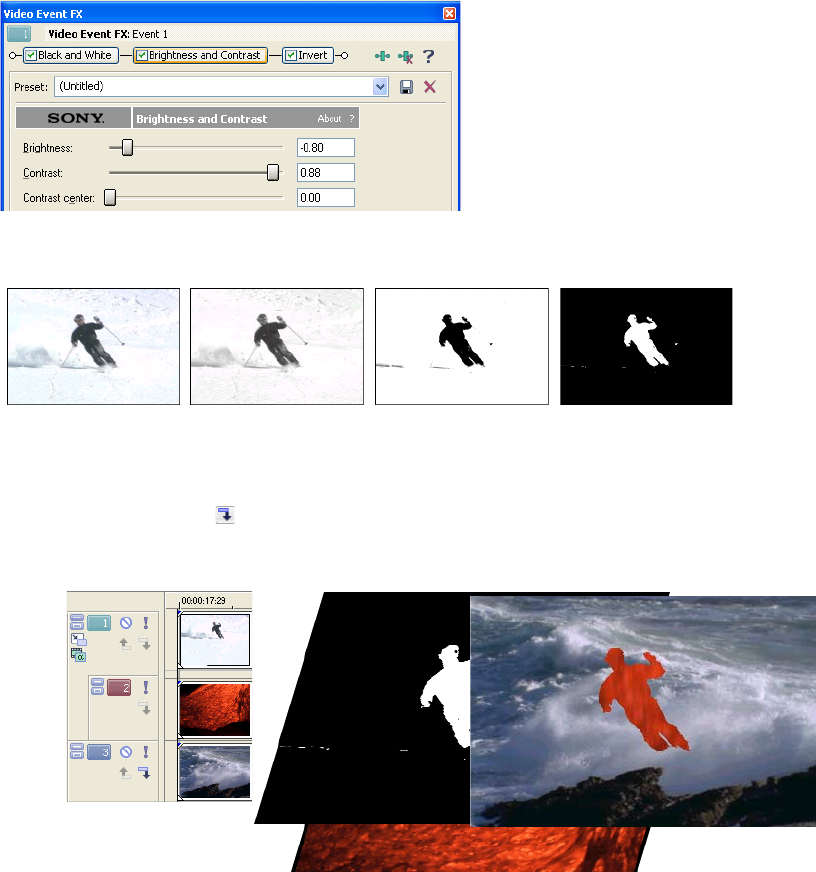Click the Sony logo banner

click(73, 118)
